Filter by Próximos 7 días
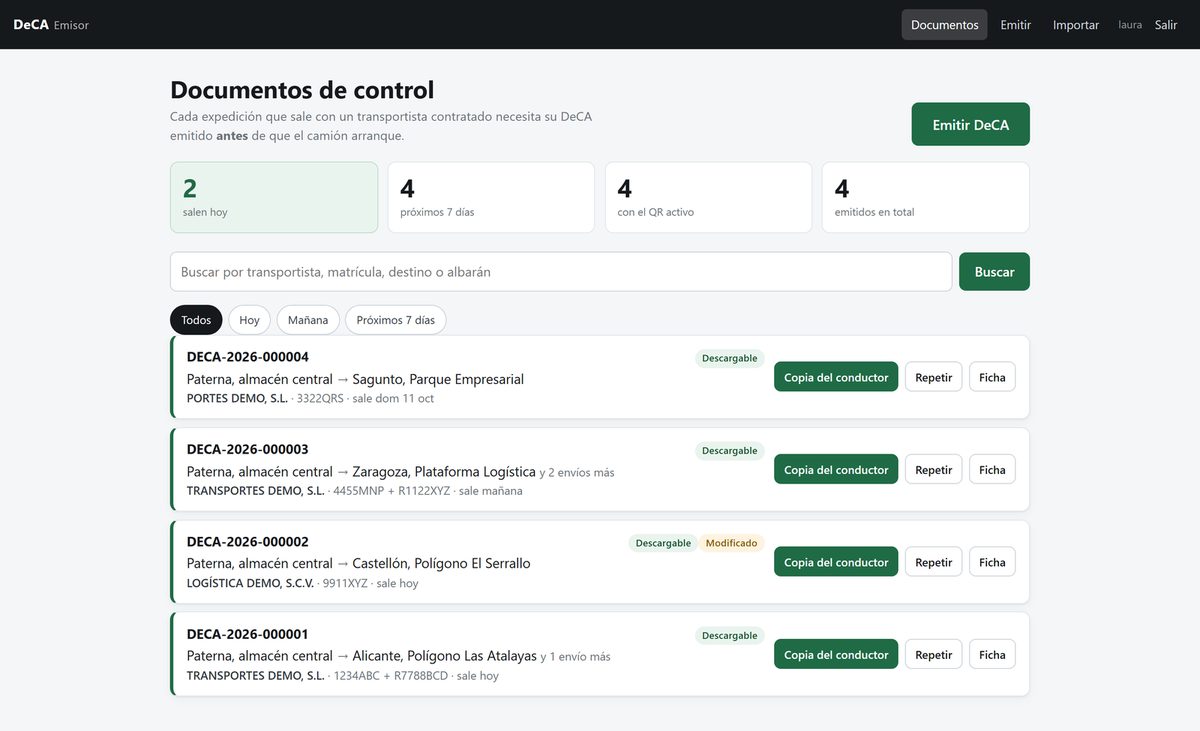The height and width of the screenshot is (731, 1200). pos(396,320)
